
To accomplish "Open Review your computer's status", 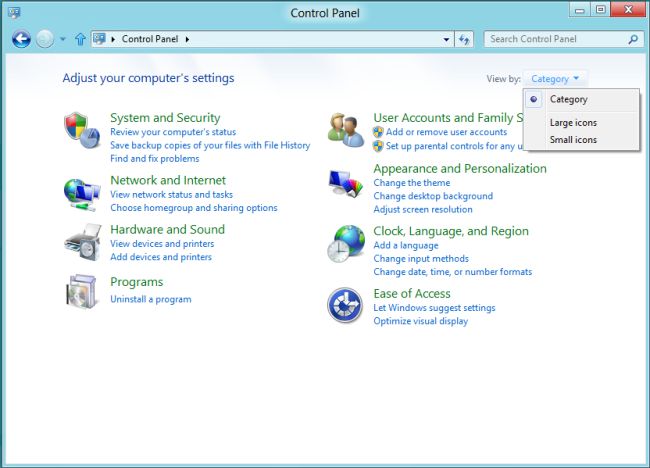I will [173, 132].
